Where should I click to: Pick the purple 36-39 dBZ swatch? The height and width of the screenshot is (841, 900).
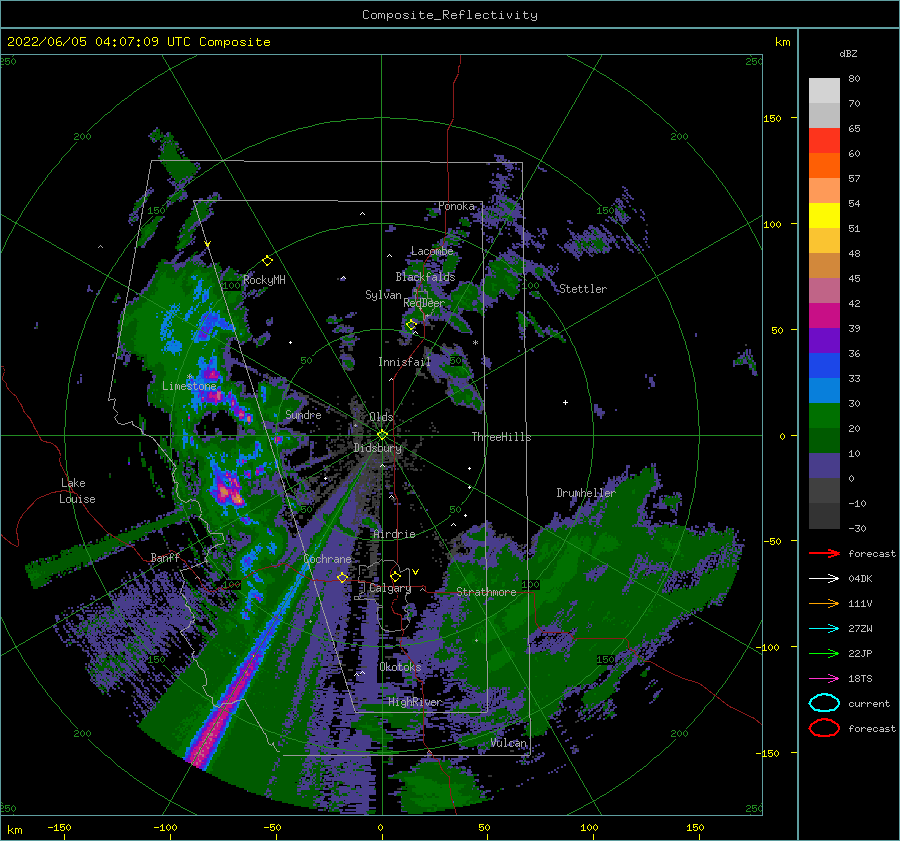coord(824,340)
